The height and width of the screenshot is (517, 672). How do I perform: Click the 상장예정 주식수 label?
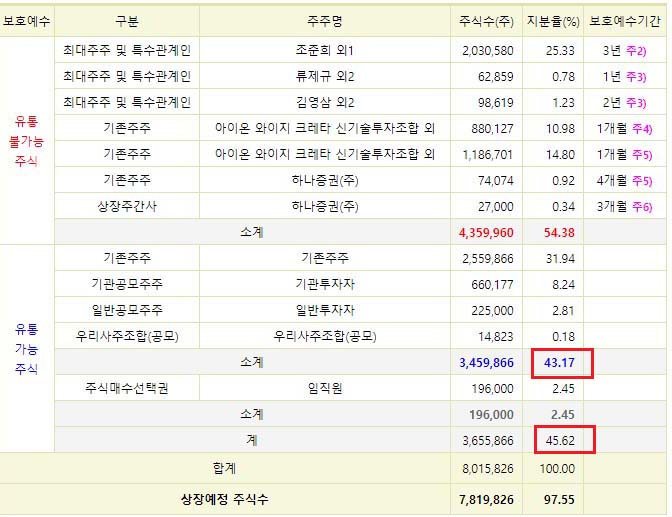225,499
